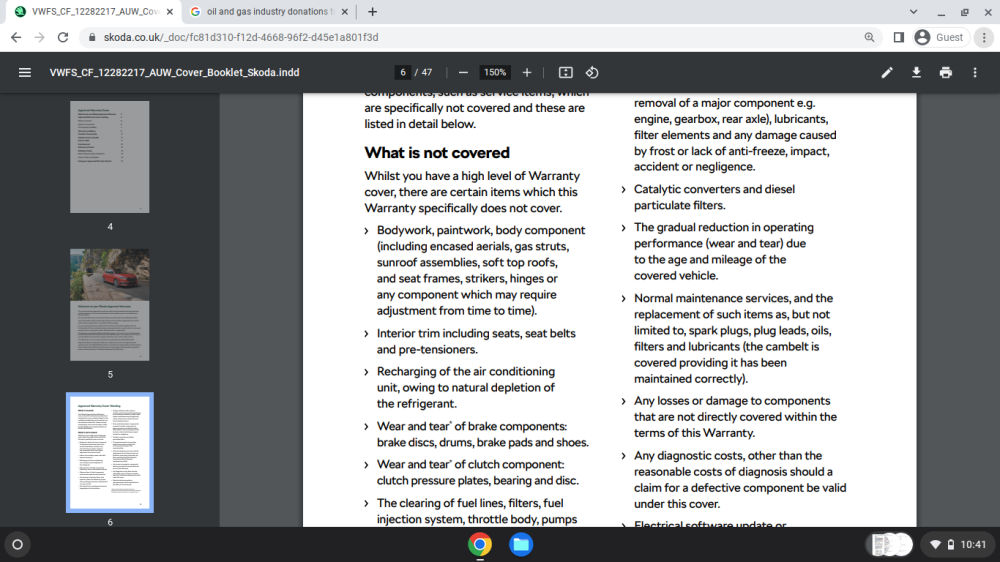Toggle the PDF sidebar hamburger menu
The width and height of the screenshot is (1000, 562).
pyautogui.click(x=25, y=73)
